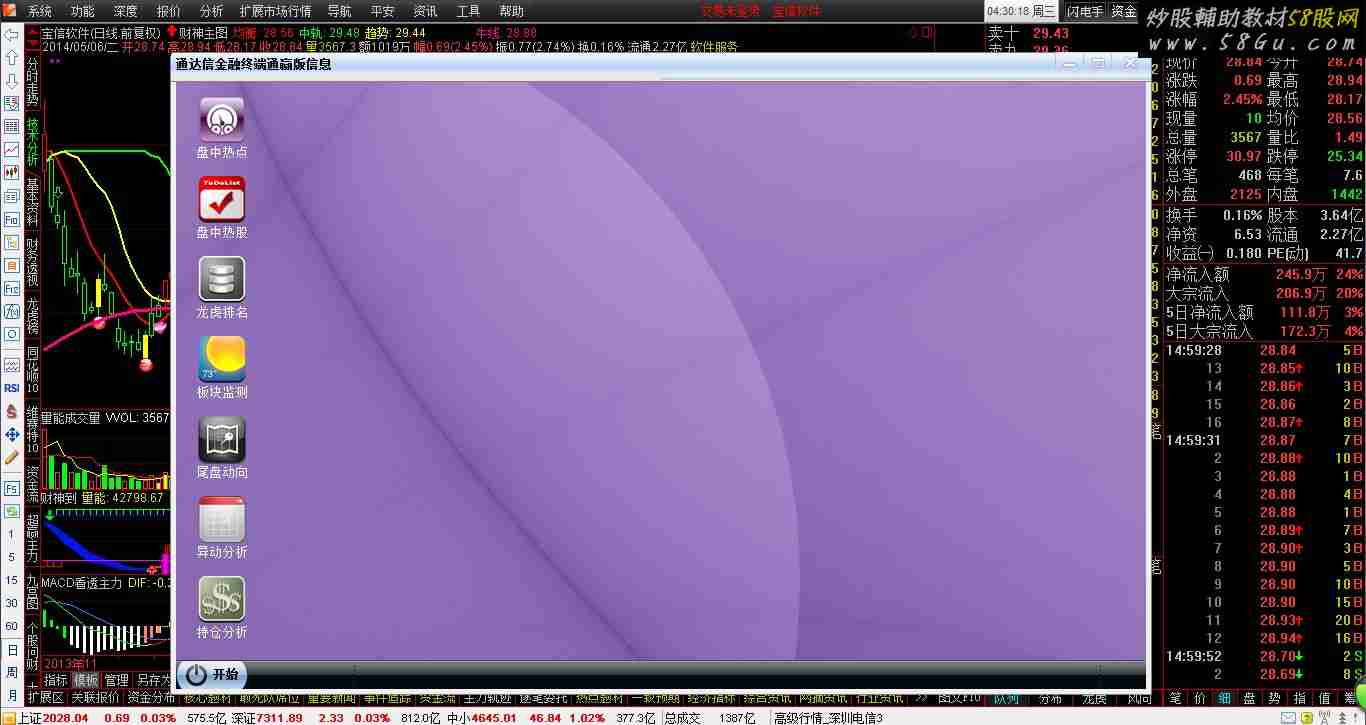Open the 资讯 menu
Screen dimensions: 1366x725
[425, 11]
